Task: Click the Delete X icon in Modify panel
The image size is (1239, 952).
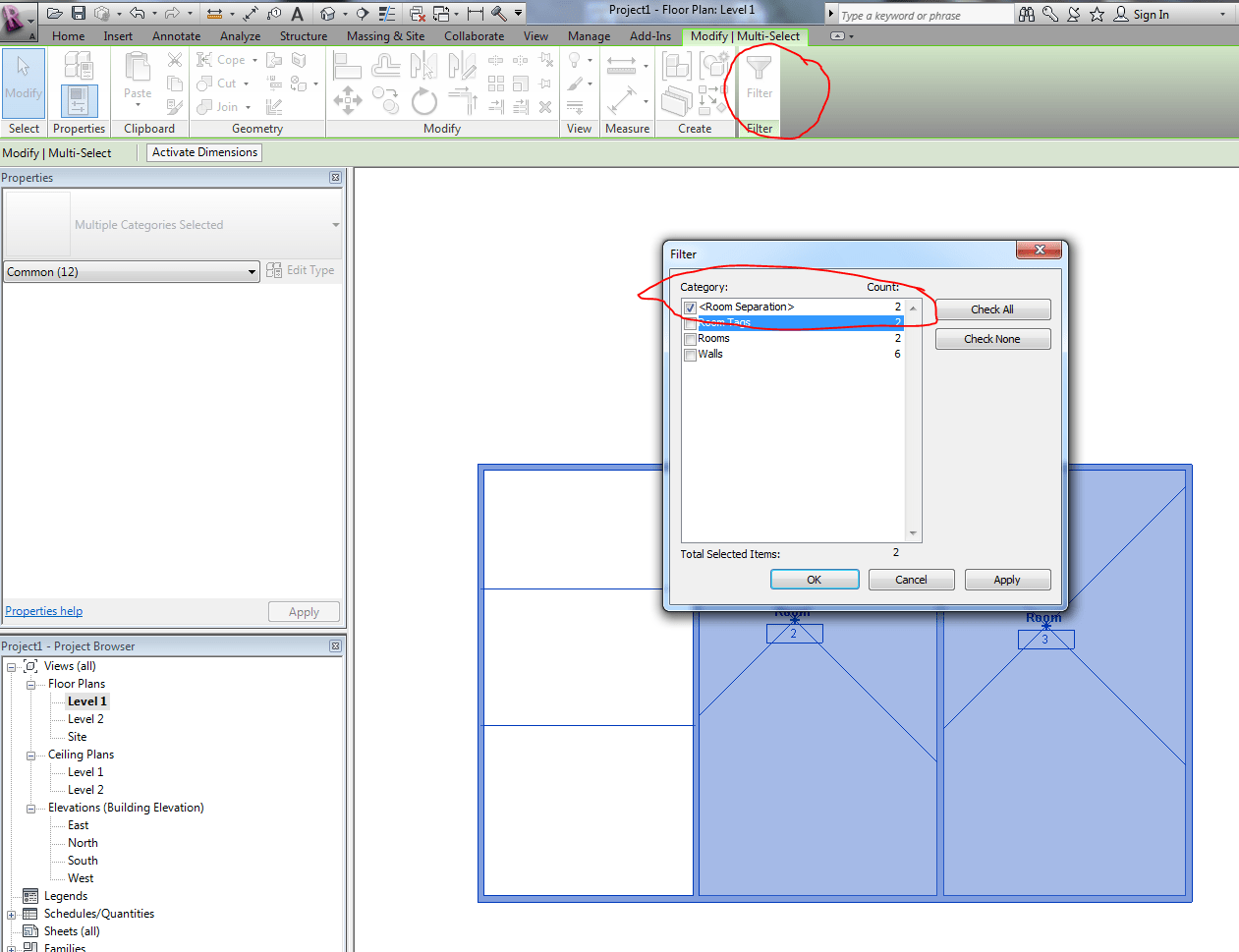Action: click(545, 107)
